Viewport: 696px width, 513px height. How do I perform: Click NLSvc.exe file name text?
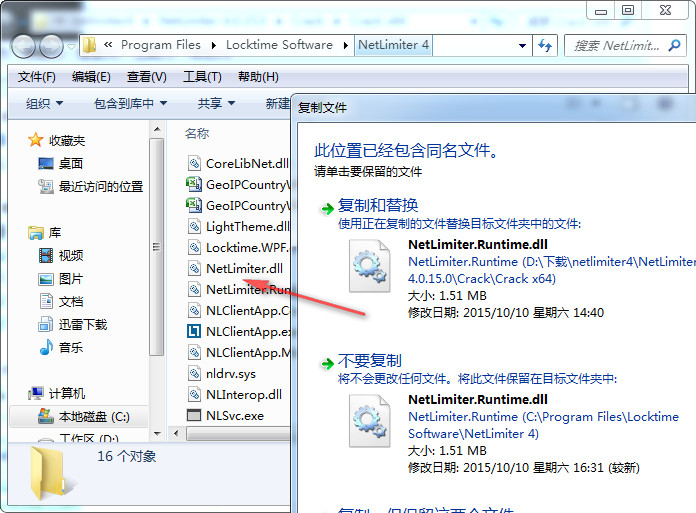pyautogui.click(x=235, y=416)
